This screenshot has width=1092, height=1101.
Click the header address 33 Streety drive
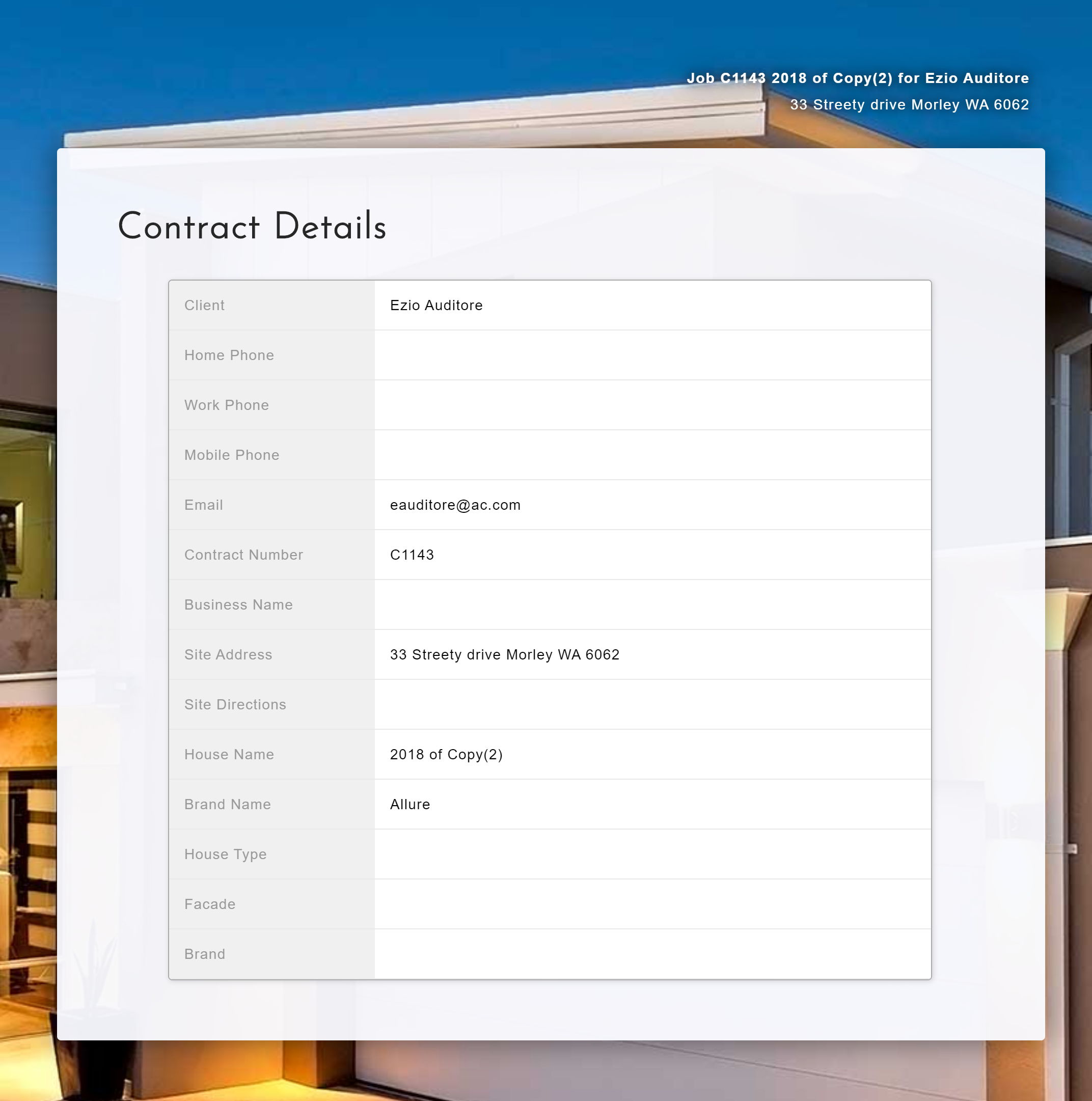909,105
